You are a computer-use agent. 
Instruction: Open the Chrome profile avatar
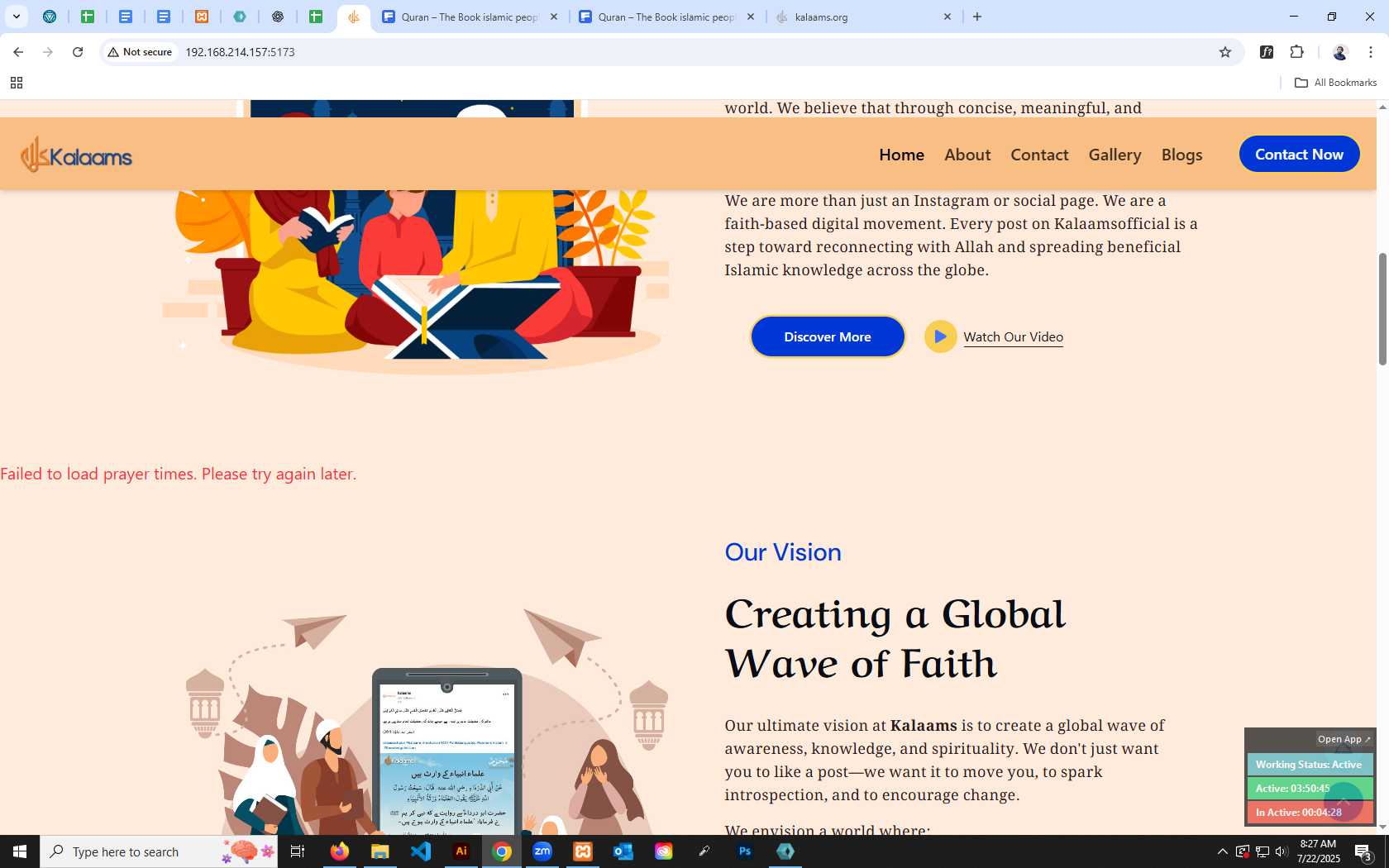click(1339, 52)
